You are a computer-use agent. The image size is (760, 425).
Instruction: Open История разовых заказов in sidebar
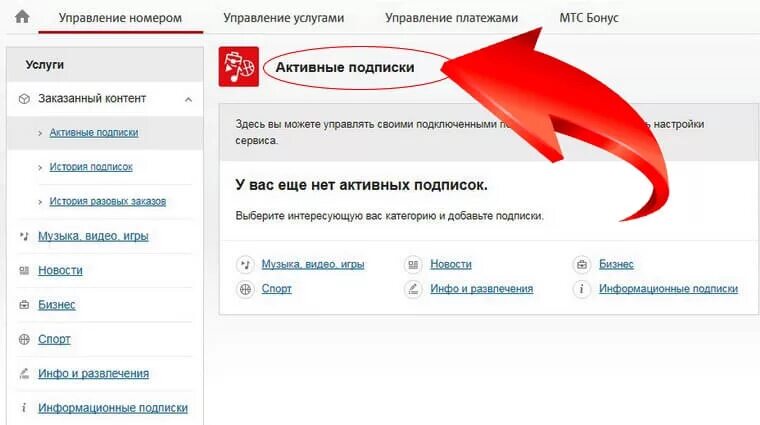tap(108, 201)
